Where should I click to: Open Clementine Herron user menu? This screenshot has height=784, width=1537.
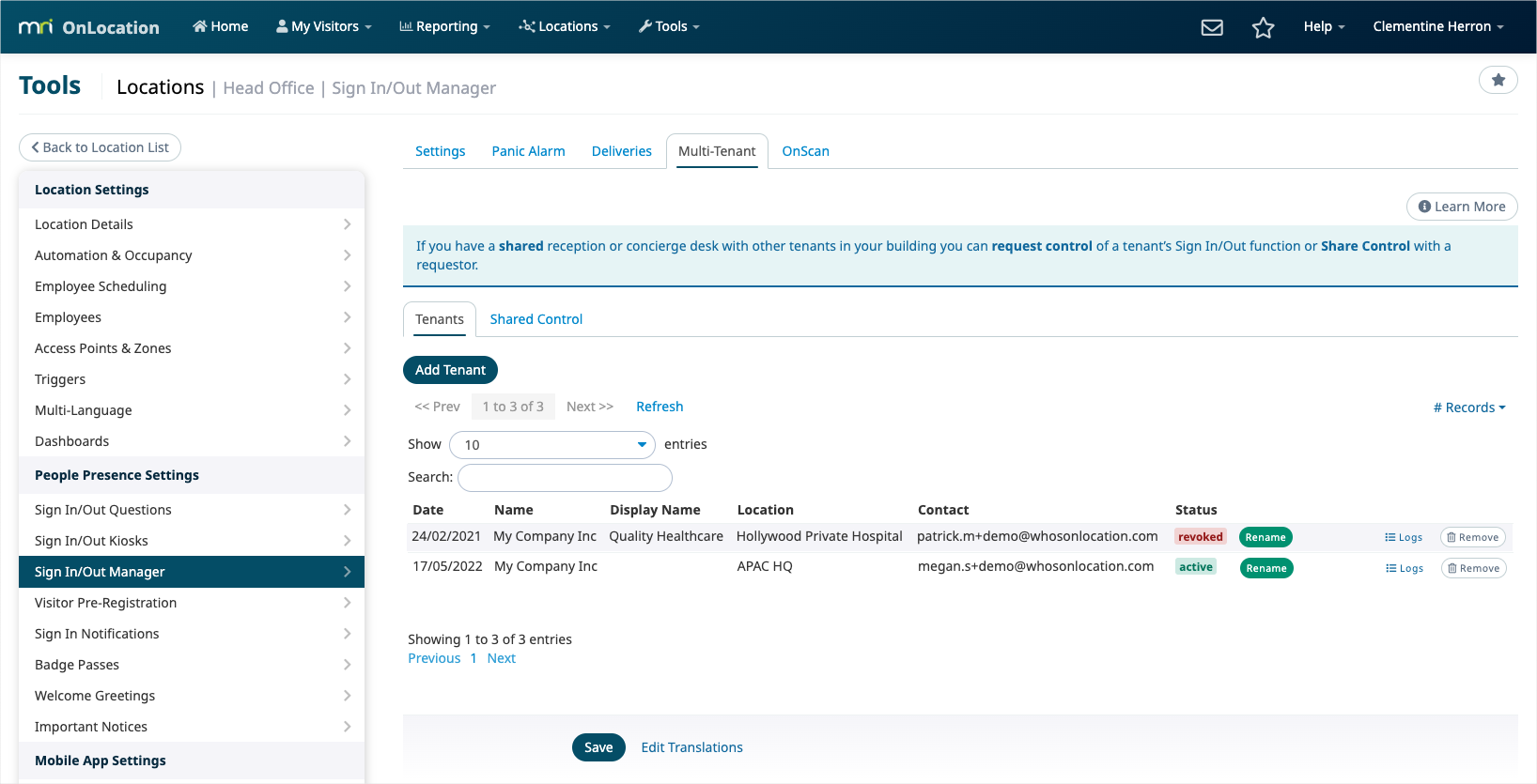point(1438,26)
